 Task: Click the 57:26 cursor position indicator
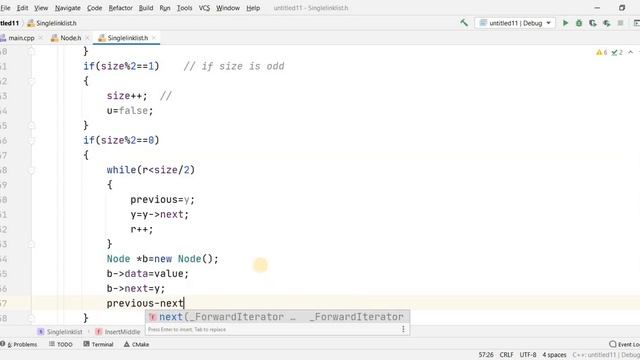pyautogui.click(x=486, y=355)
